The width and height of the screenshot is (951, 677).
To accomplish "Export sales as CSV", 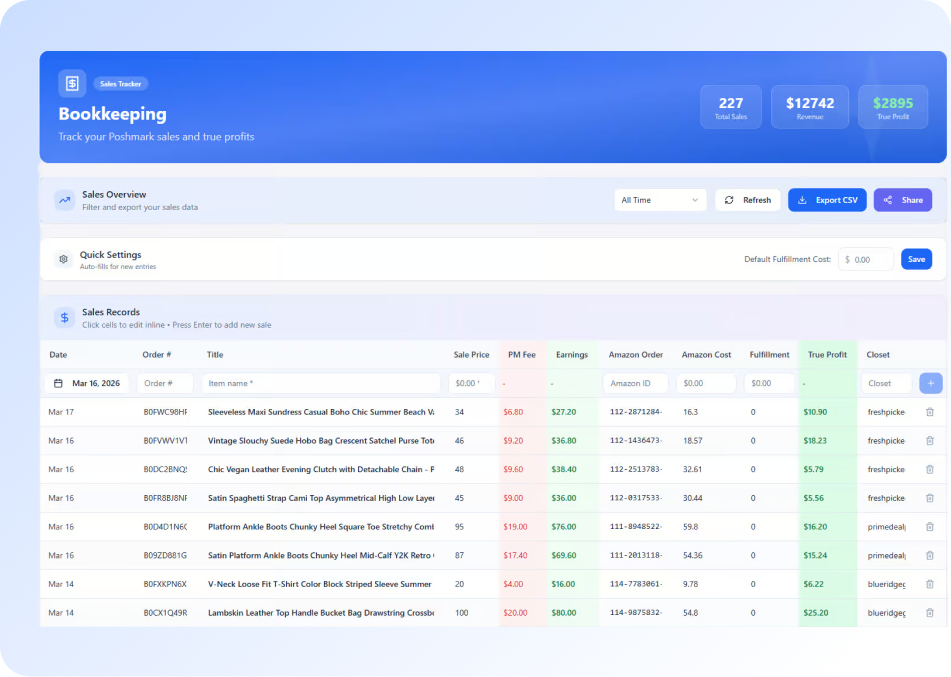I will click(x=827, y=200).
